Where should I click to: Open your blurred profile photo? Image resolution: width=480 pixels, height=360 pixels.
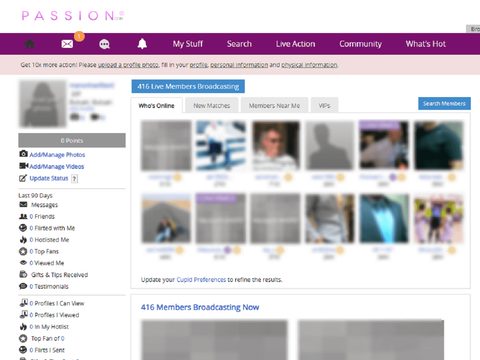point(42,104)
